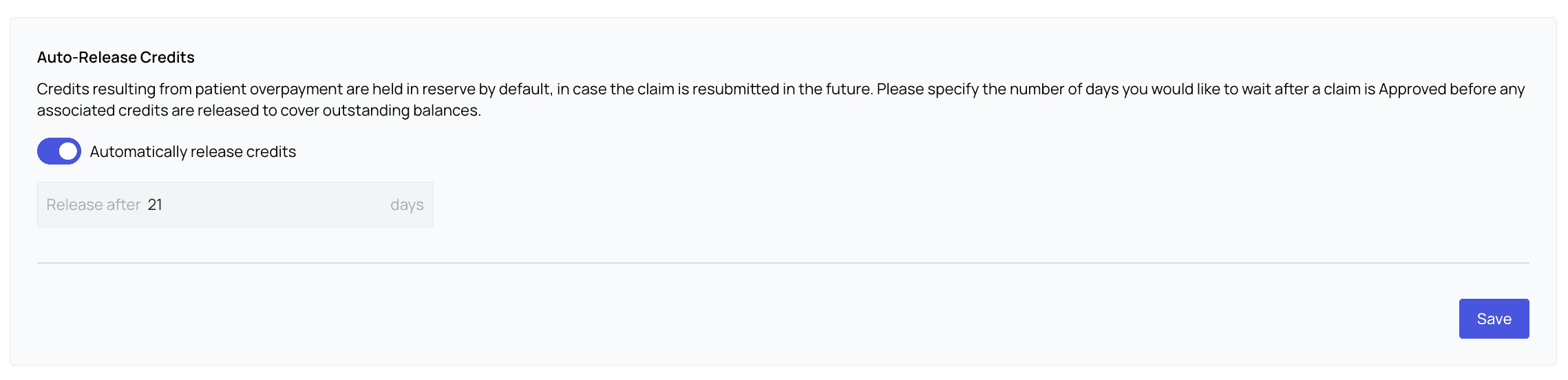Image resolution: width=1568 pixels, height=380 pixels.
Task: Click the "Release after" prefix text
Action: tap(93, 204)
